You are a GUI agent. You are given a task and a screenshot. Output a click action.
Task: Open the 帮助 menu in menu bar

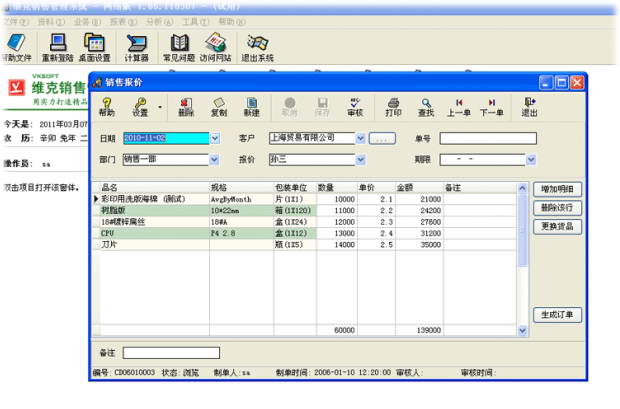click(232, 22)
